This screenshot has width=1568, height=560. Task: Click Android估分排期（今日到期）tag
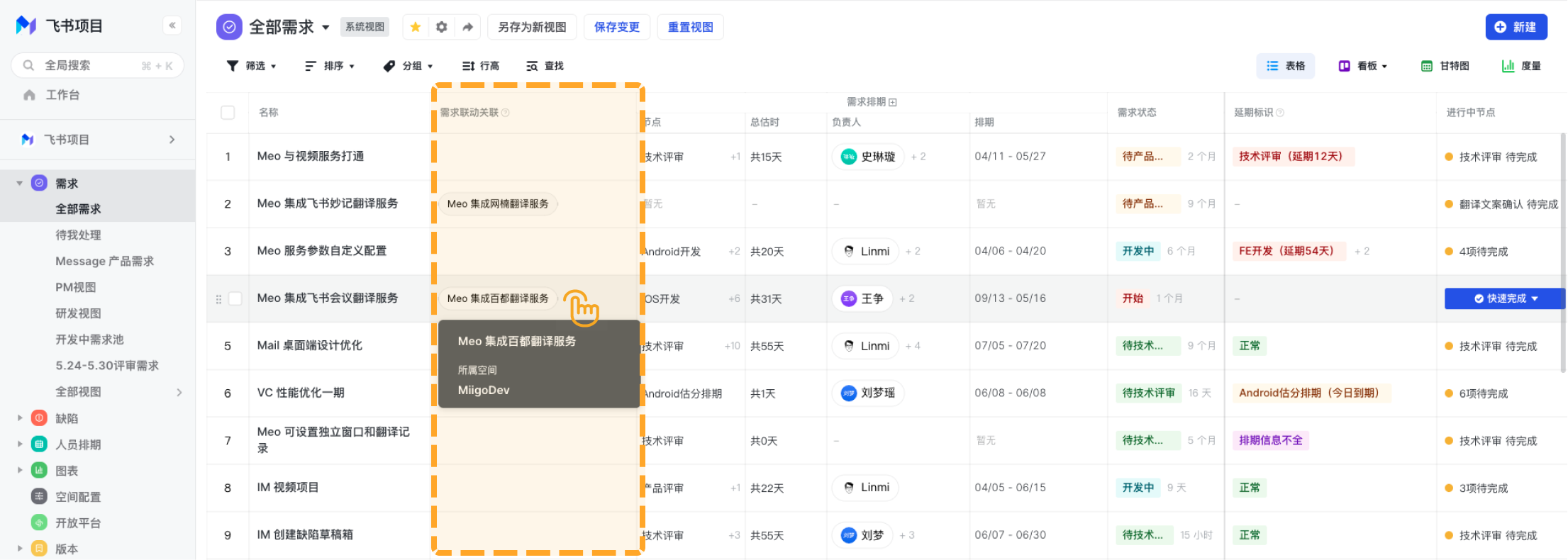pos(1312,393)
